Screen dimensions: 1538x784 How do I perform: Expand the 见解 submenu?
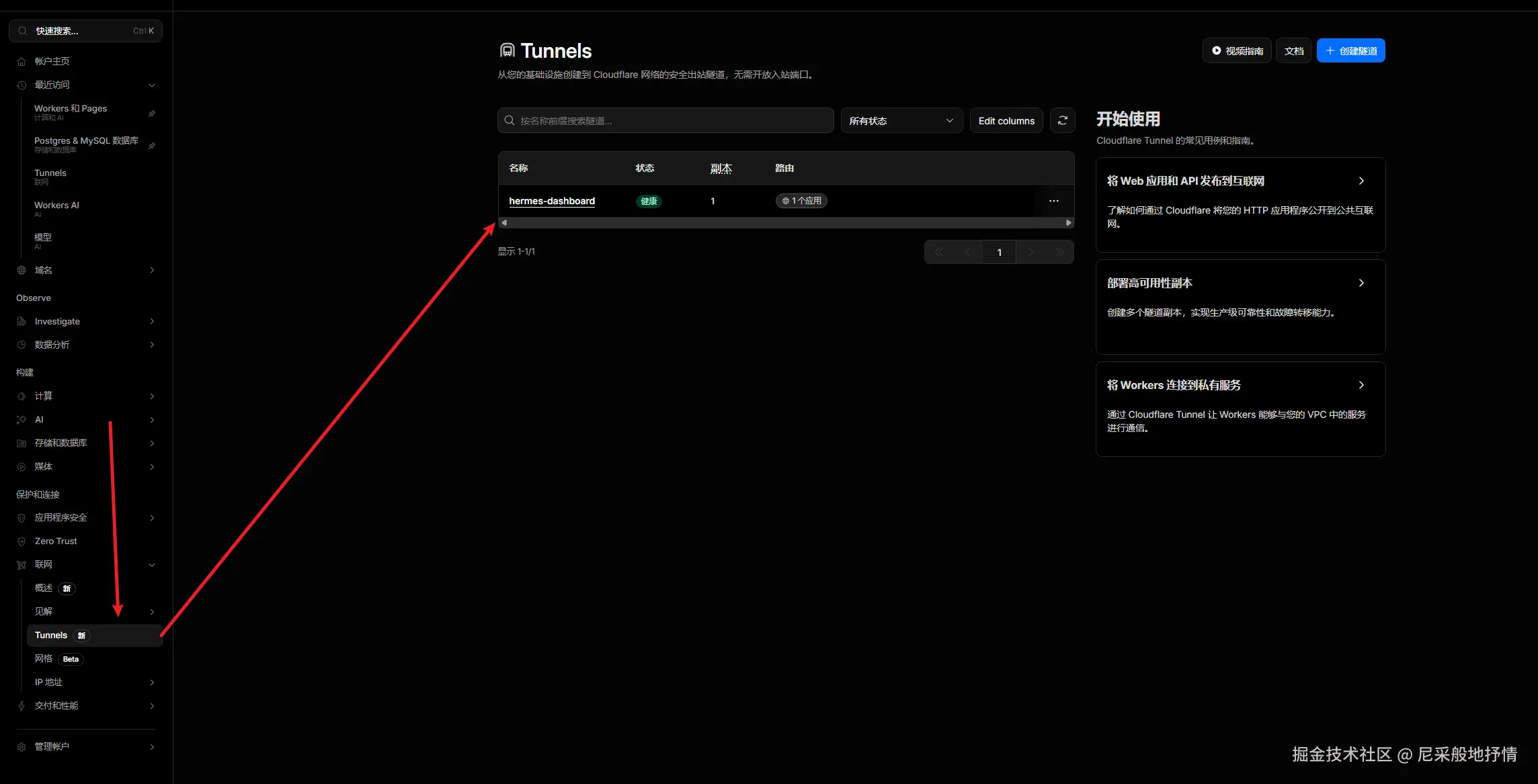(152, 612)
